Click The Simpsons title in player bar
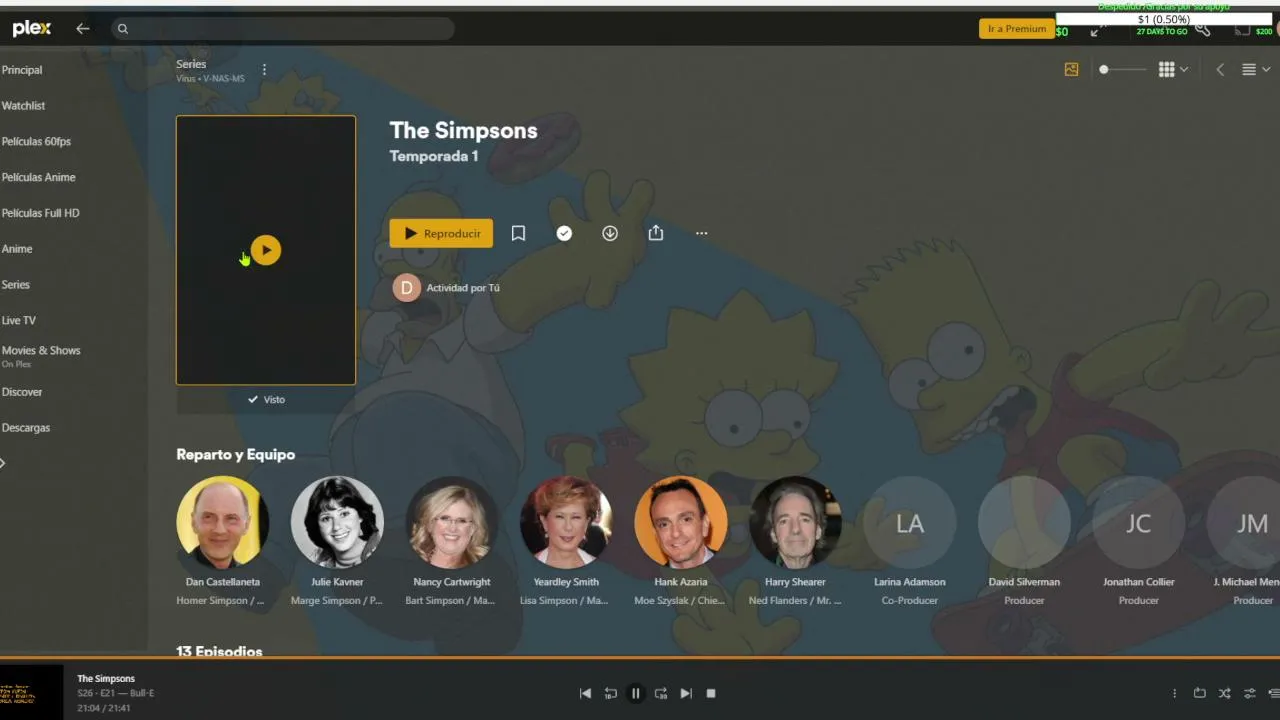 coord(106,679)
